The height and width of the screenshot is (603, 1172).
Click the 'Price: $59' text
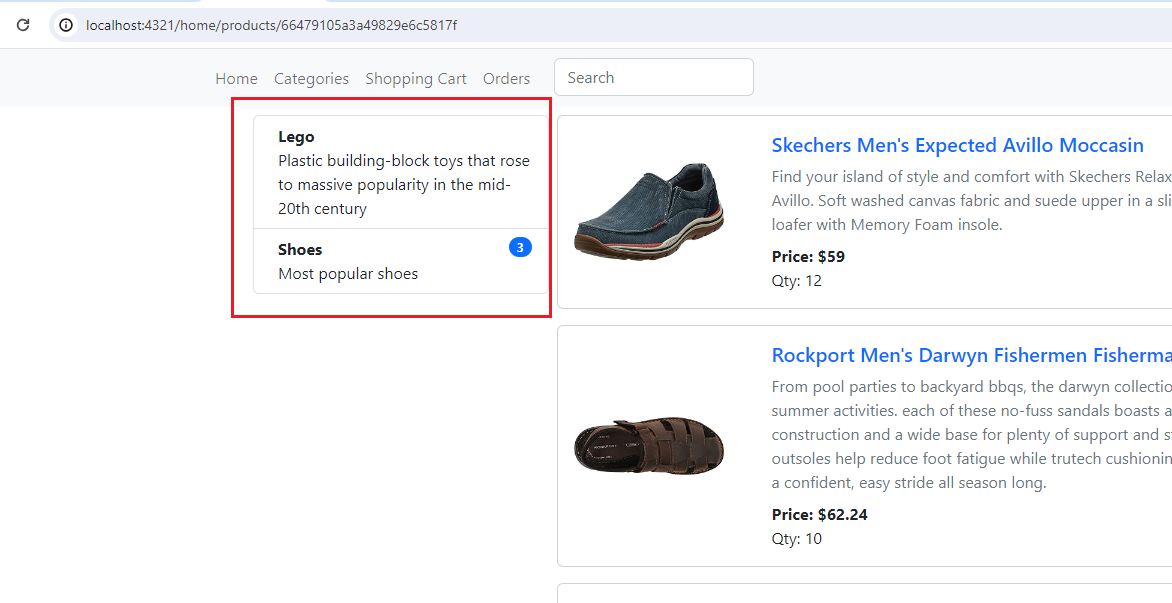pos(808,257)
